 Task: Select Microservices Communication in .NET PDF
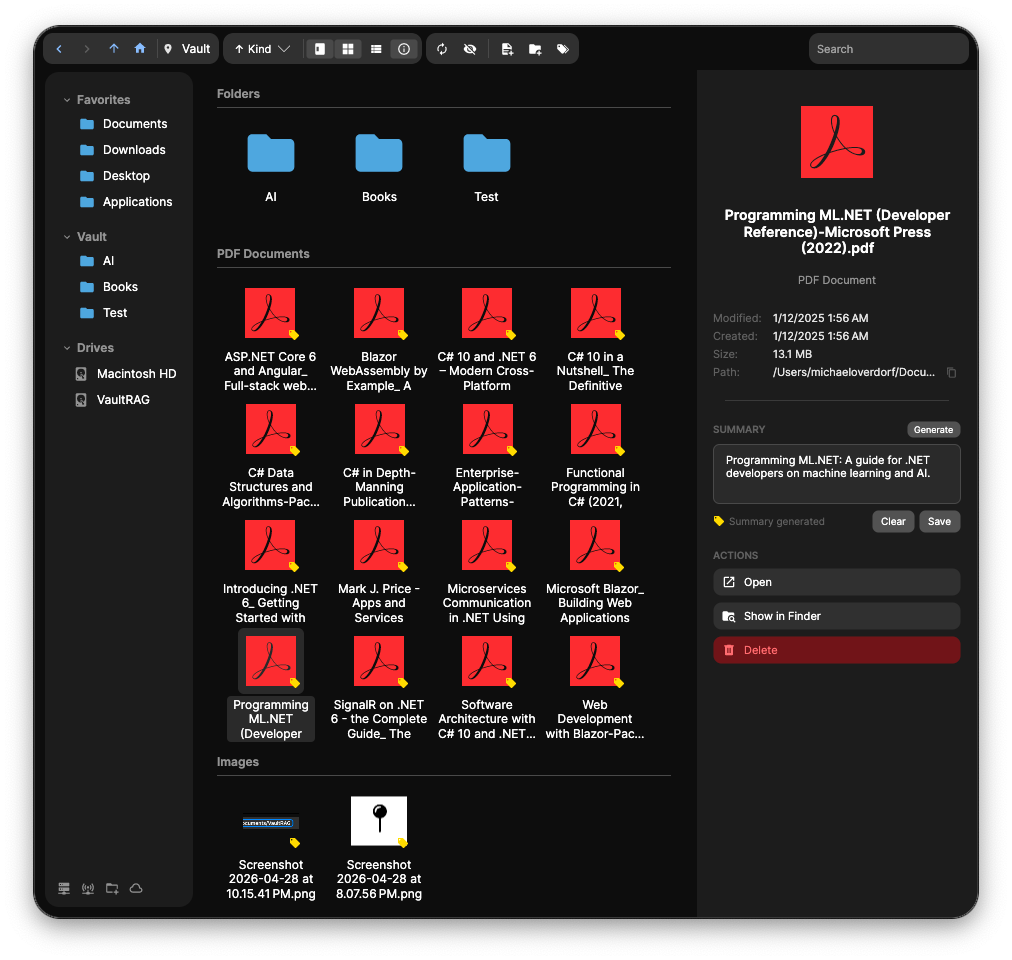tap(487, 546)
